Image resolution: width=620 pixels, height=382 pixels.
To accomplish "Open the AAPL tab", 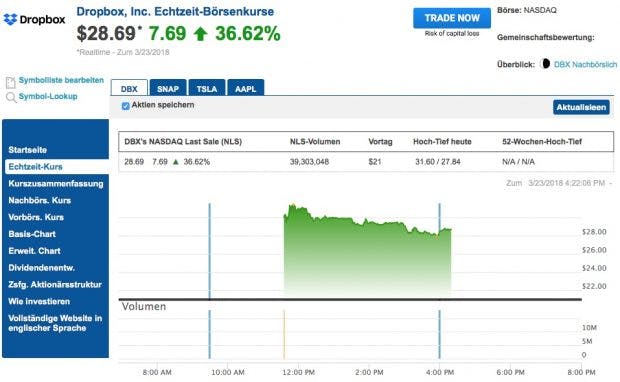I will [x=246, y=88].
